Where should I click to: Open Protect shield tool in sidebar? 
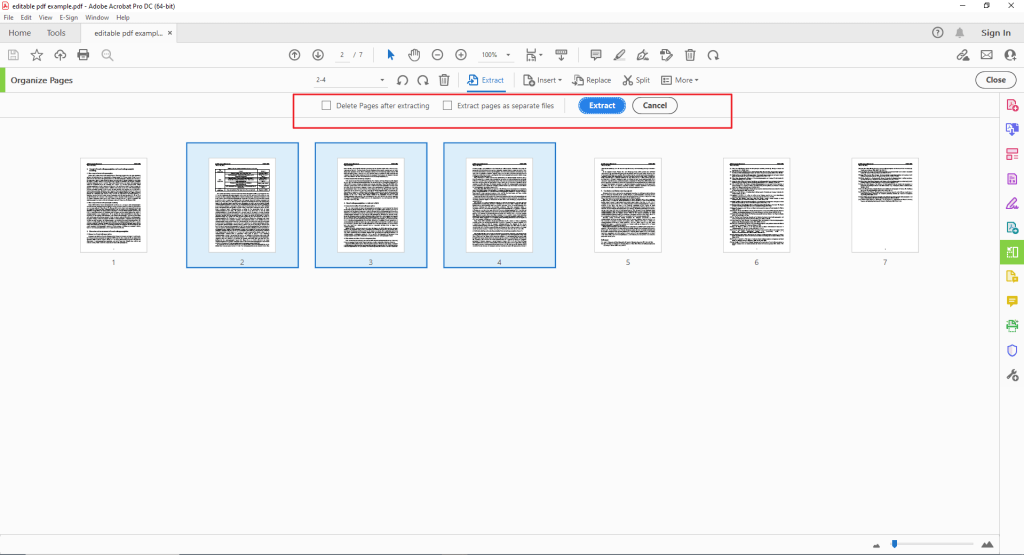(x=1012, y=351)
